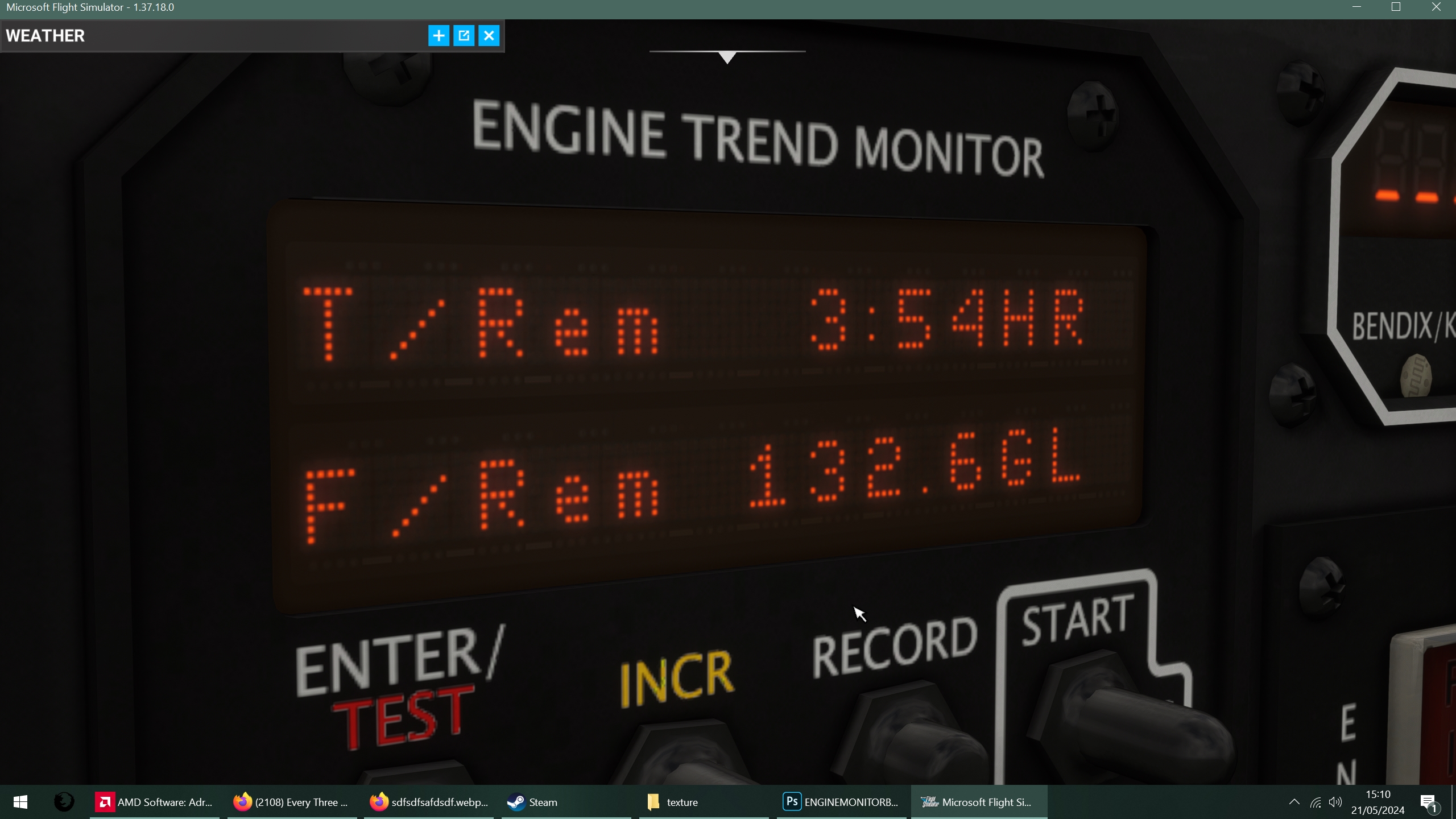Show hidden system tray icons
The width and height of the screenshot is (1456, 819).
coord(1294,802)
